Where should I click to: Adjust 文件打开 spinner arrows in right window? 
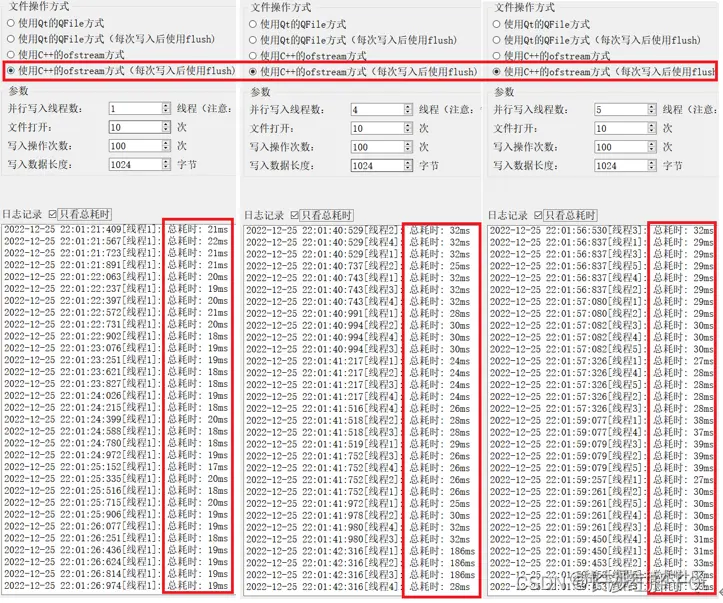click(x=652, y=128)
